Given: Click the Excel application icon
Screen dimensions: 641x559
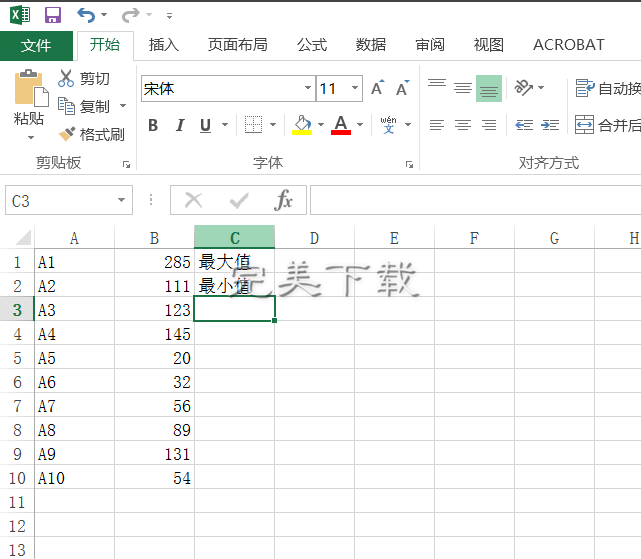Looking at the screenshot, I should tap(20, 15).
